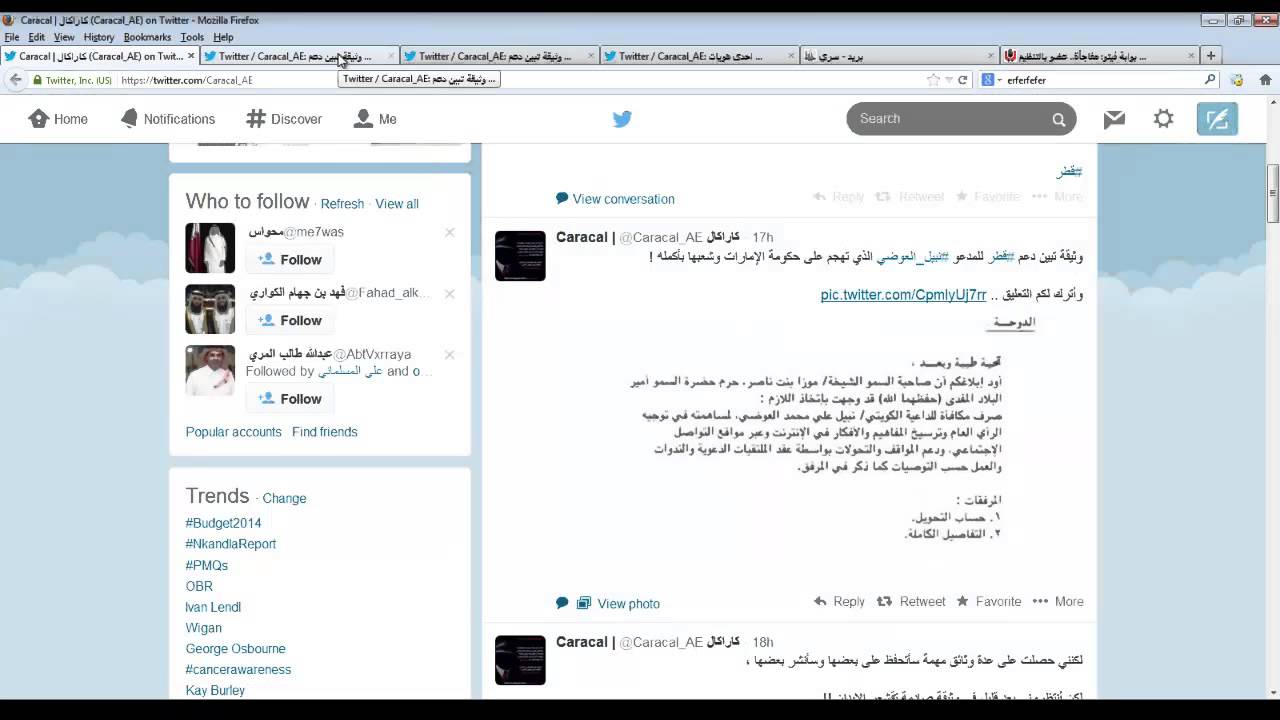This screenshot has width=1280, height=720.
Task: Open the Ivan Lendl trend
Action: 213,607
